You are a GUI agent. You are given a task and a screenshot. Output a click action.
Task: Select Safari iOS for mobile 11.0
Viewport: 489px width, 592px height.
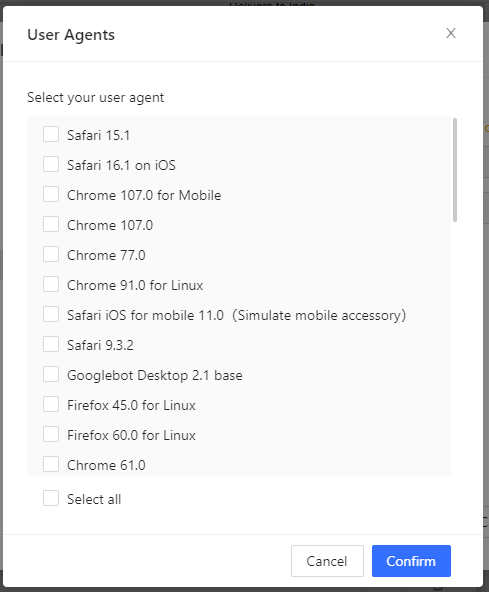(51, 314)
